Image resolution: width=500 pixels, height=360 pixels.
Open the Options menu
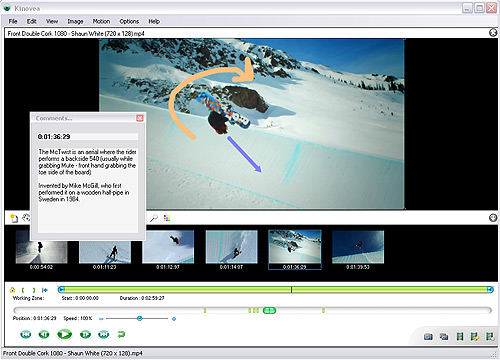click(129, 21)
